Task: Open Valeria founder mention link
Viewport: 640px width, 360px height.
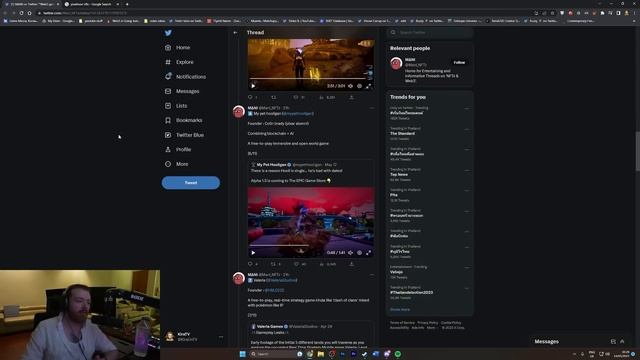Action: (x=274, y=290)
